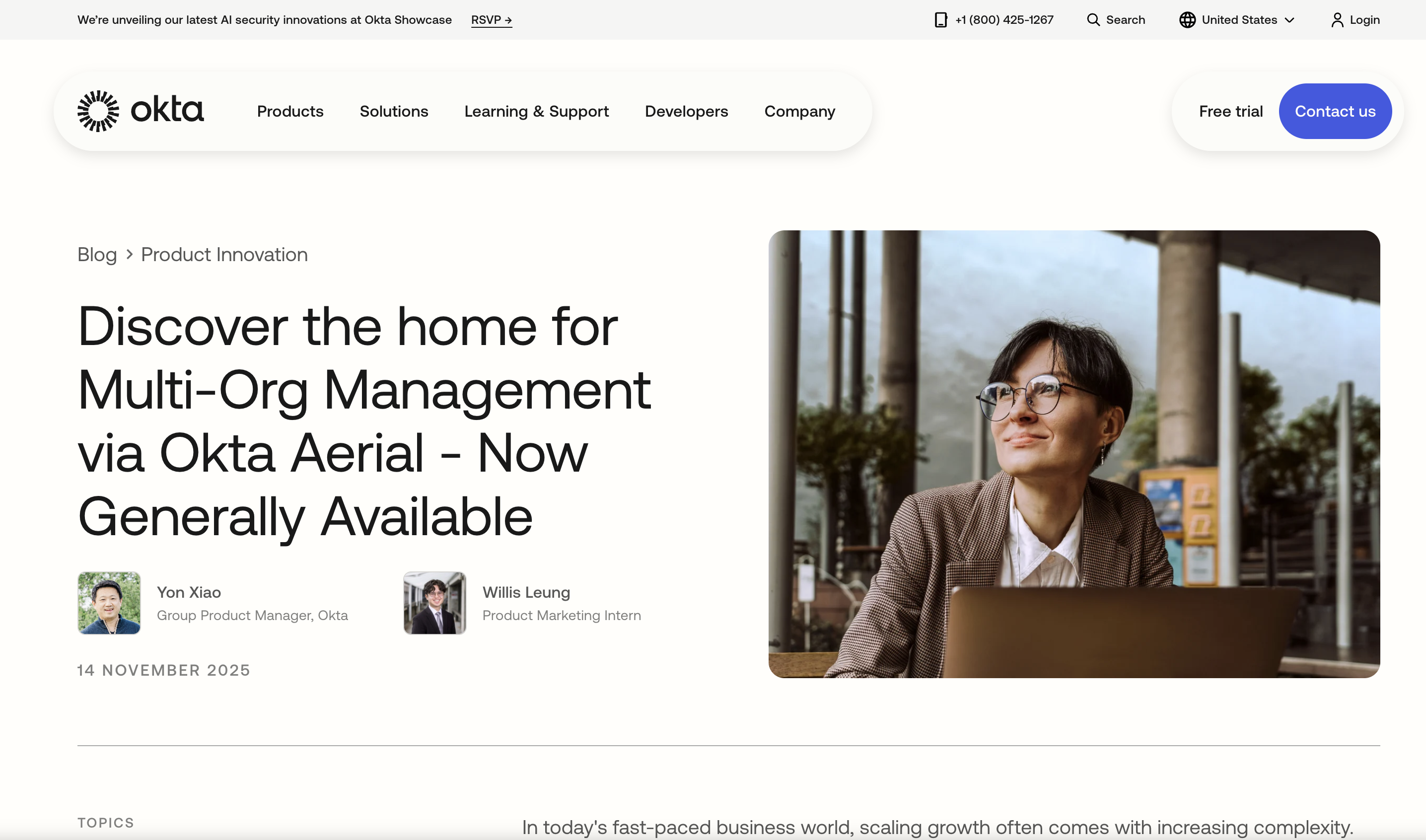1426x840 pixels.
Task: Click the Willis Leung author name
Action: tap(526, 592)
